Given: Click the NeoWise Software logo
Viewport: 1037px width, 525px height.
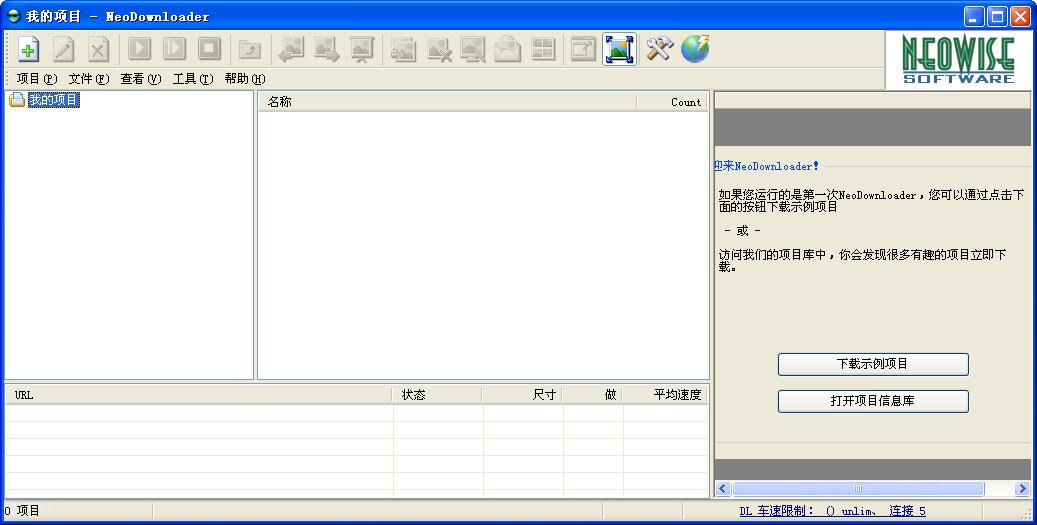Looking at the screenshot, I should [958, 60].
